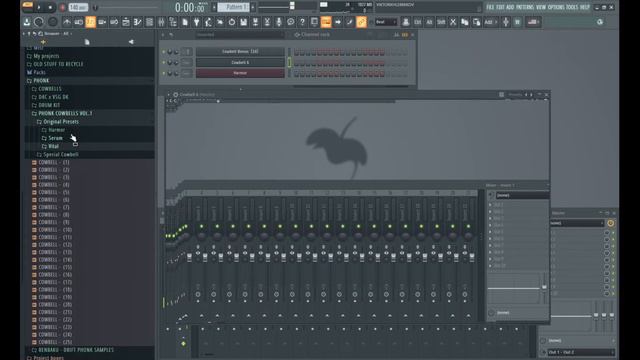Expand the Special Cowbell folder

pos(61,154)
